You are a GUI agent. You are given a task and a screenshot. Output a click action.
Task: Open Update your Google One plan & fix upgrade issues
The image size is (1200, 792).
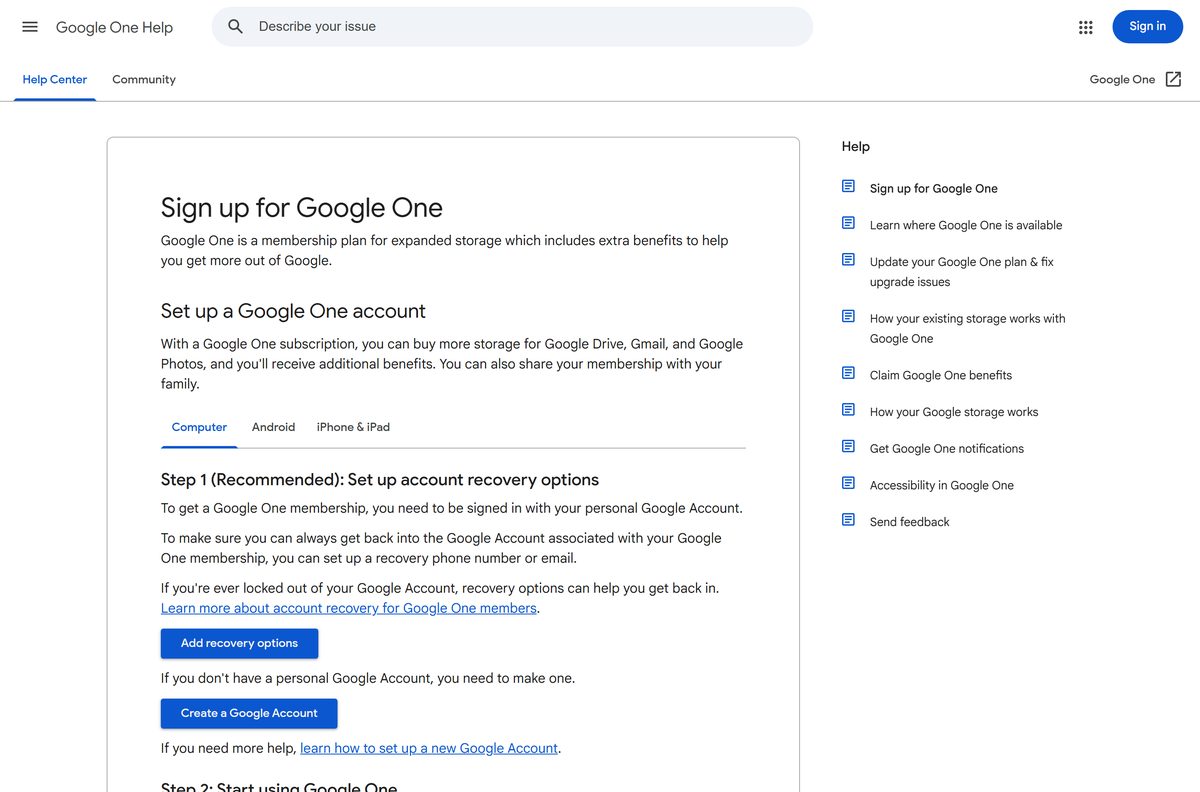(x=962, y=272)
